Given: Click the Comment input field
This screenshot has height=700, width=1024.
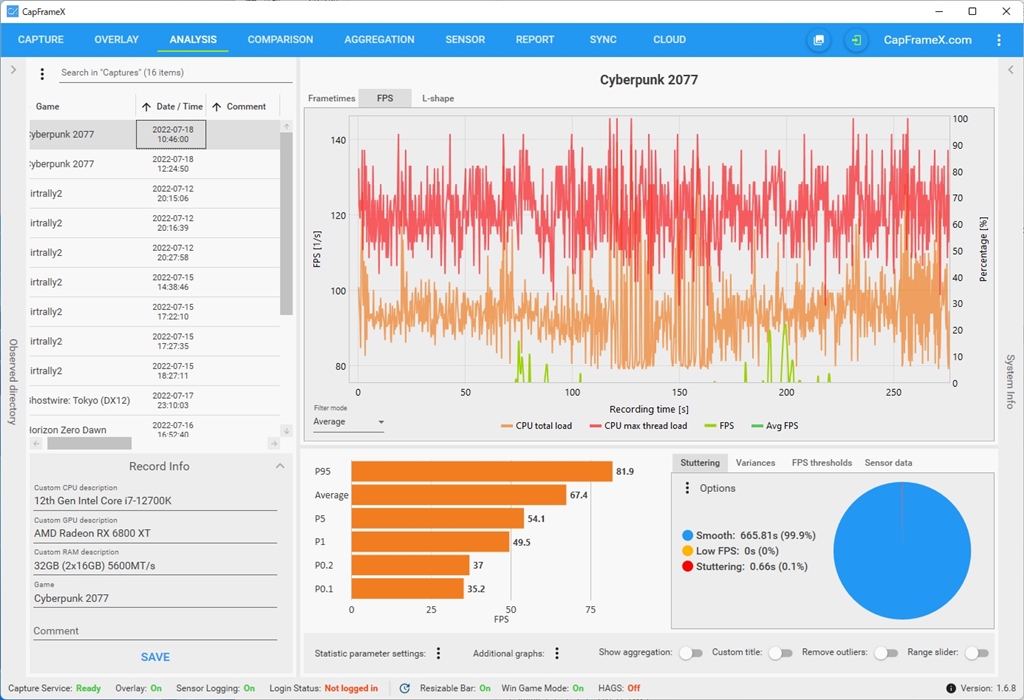Looking at the screenshot, I should tap(155, 631).
